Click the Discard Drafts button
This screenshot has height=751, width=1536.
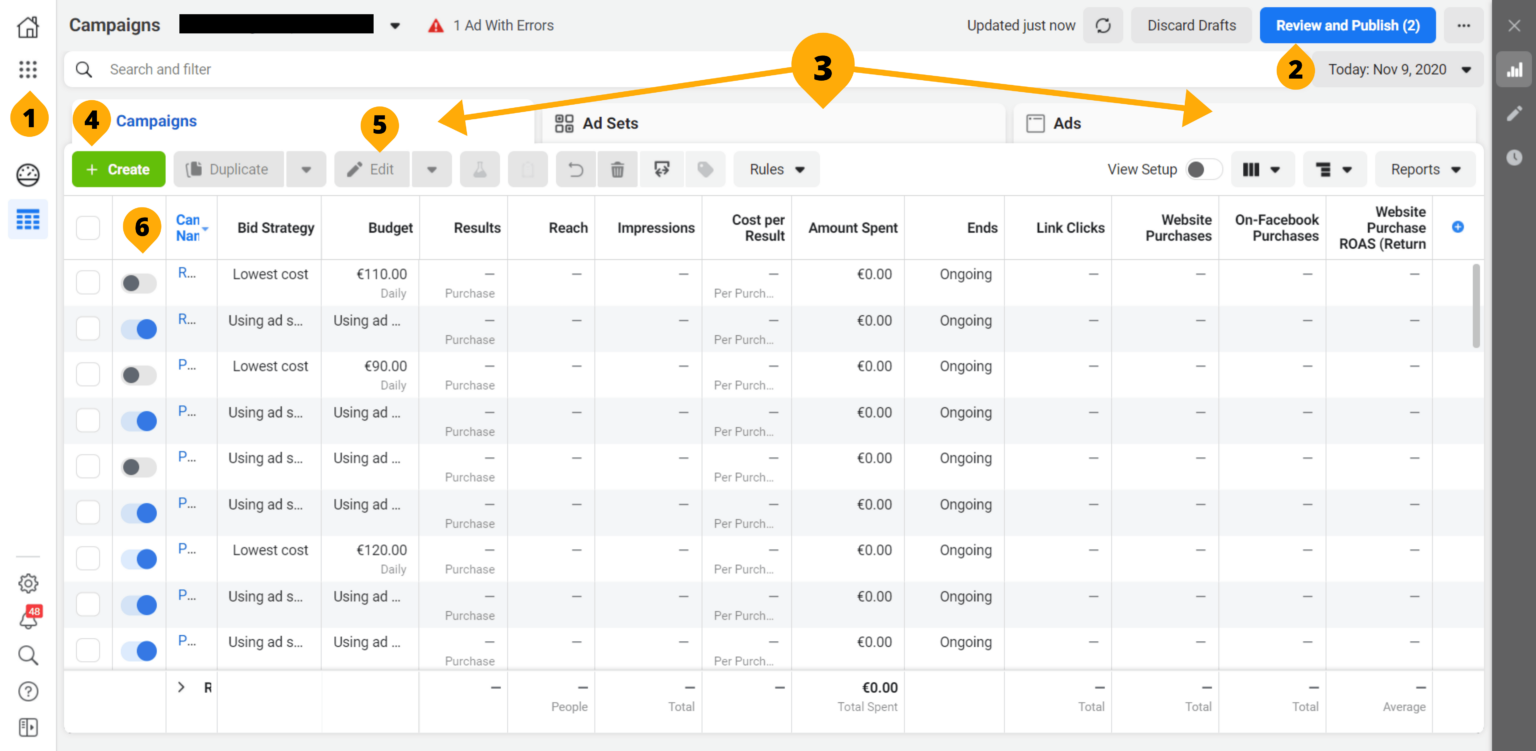tap(1191, 25)
